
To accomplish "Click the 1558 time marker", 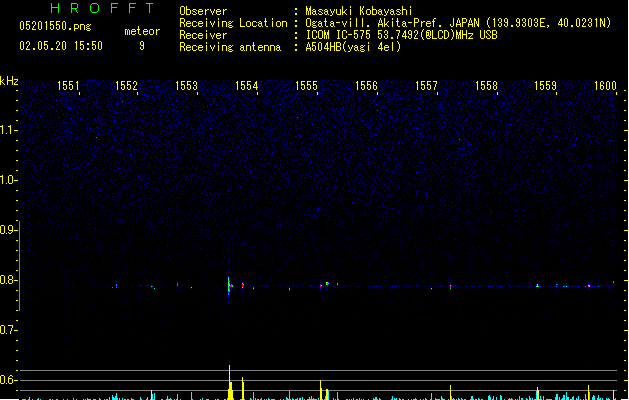I will pos(486,86).
